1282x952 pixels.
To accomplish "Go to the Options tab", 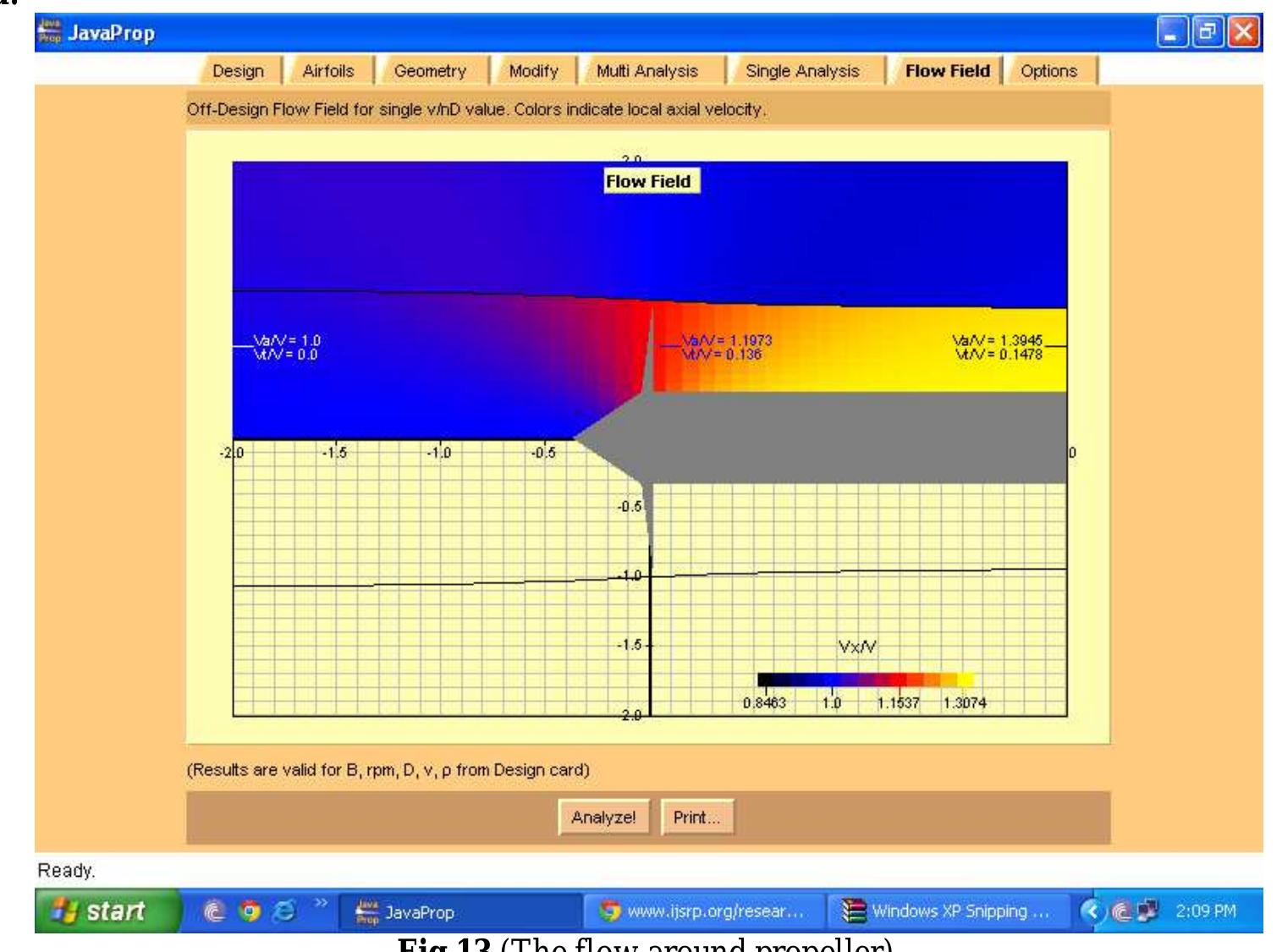I will [1049, 72].
